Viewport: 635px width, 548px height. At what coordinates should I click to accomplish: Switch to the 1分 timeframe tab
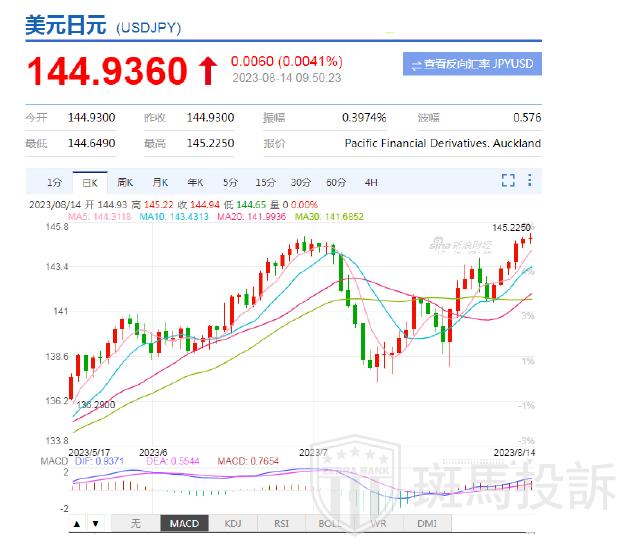(x=54, y=182)
